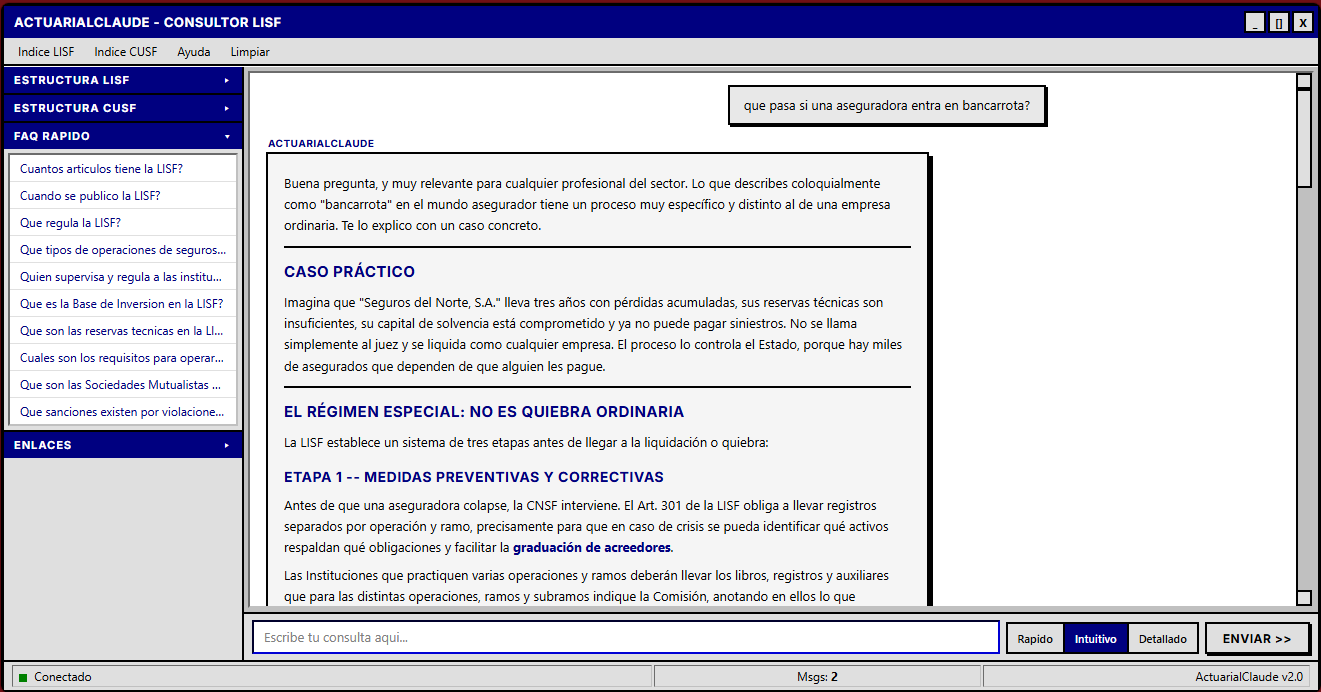Switch to Detallado response mode
This screenshot has height=692, width=1321.
[x=1162, y=639]
